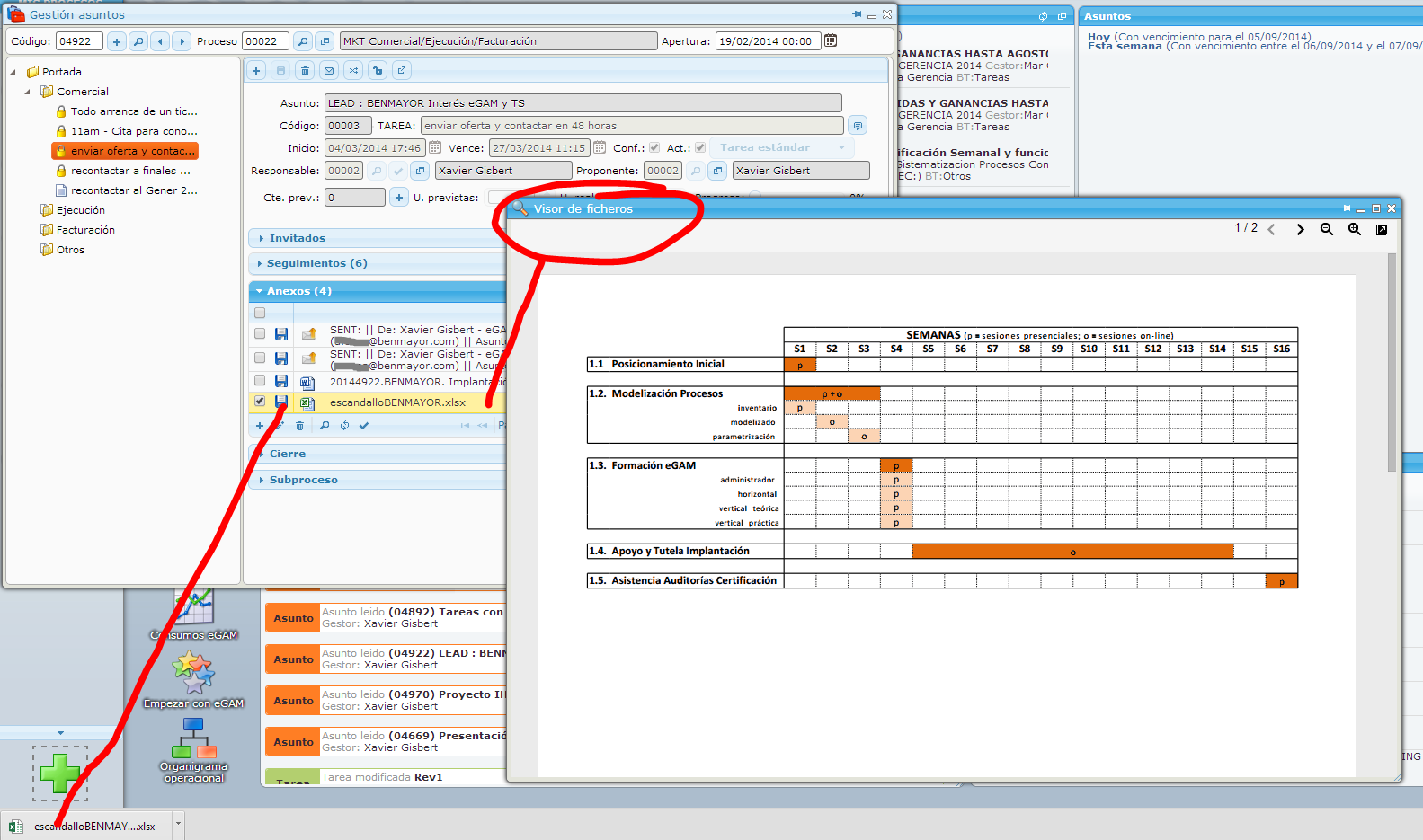1423x840 pixels.
Task: Delete the current task with the trash icon
Action: tap(305, 71)
